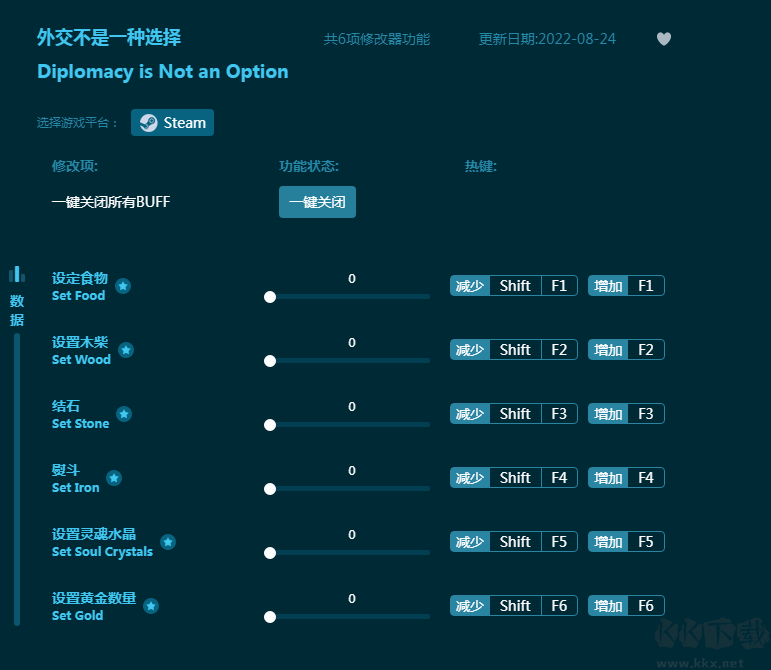Click the Set Soul Crystals slider handle
This screenshot has height=670, width=771.
pyautogui.click(x=270, y=553)
